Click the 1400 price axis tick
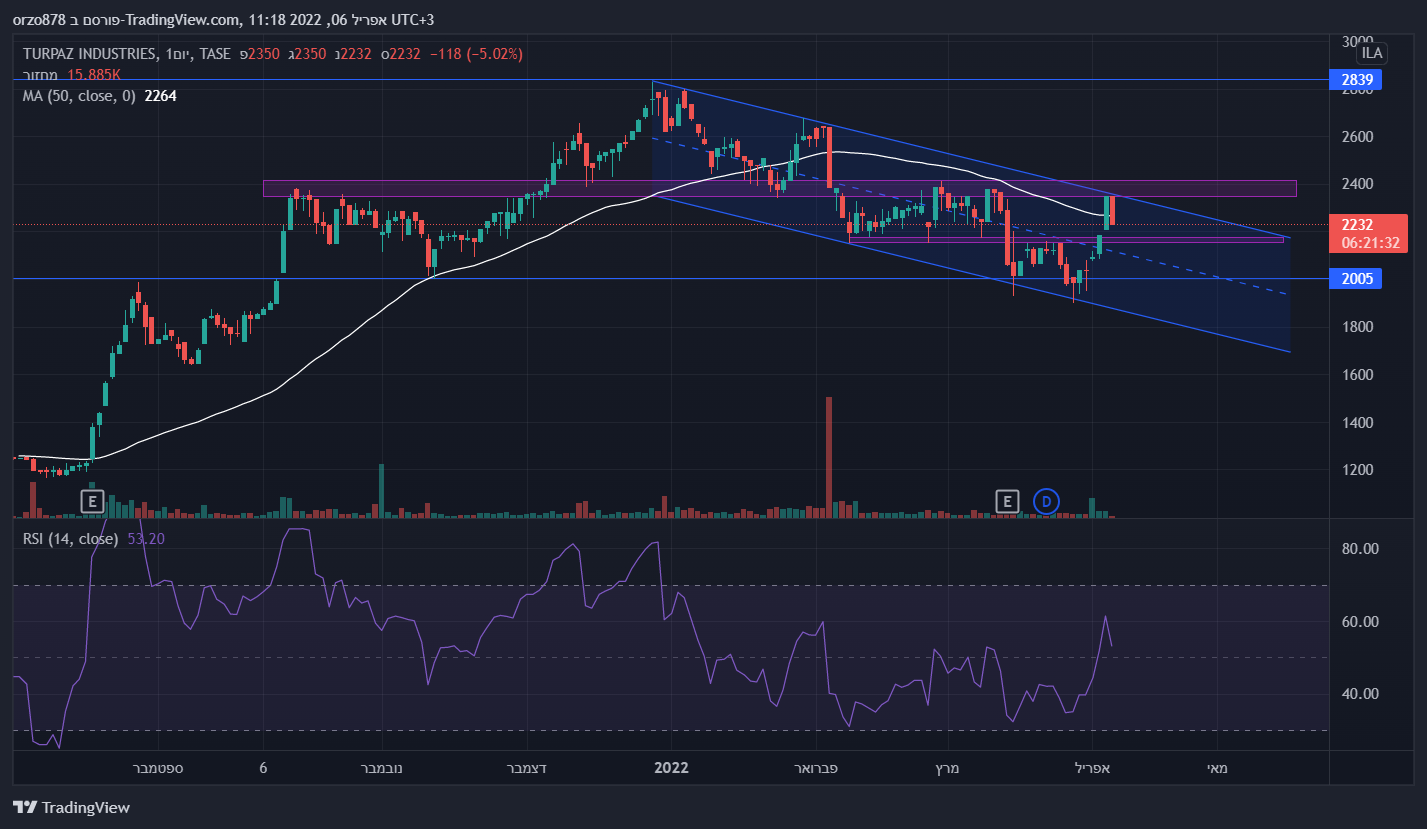 (1357, 423)
